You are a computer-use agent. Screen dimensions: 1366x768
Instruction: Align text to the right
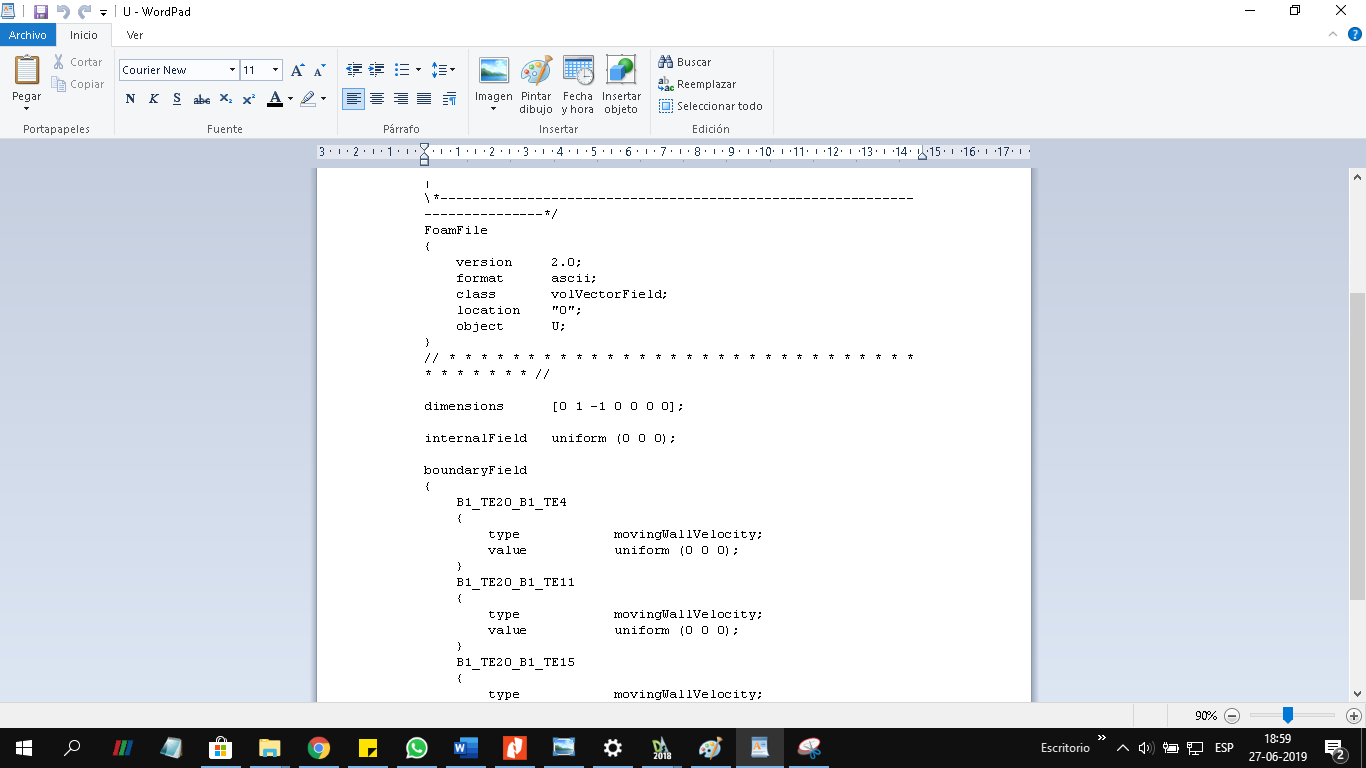coord(401,99)
